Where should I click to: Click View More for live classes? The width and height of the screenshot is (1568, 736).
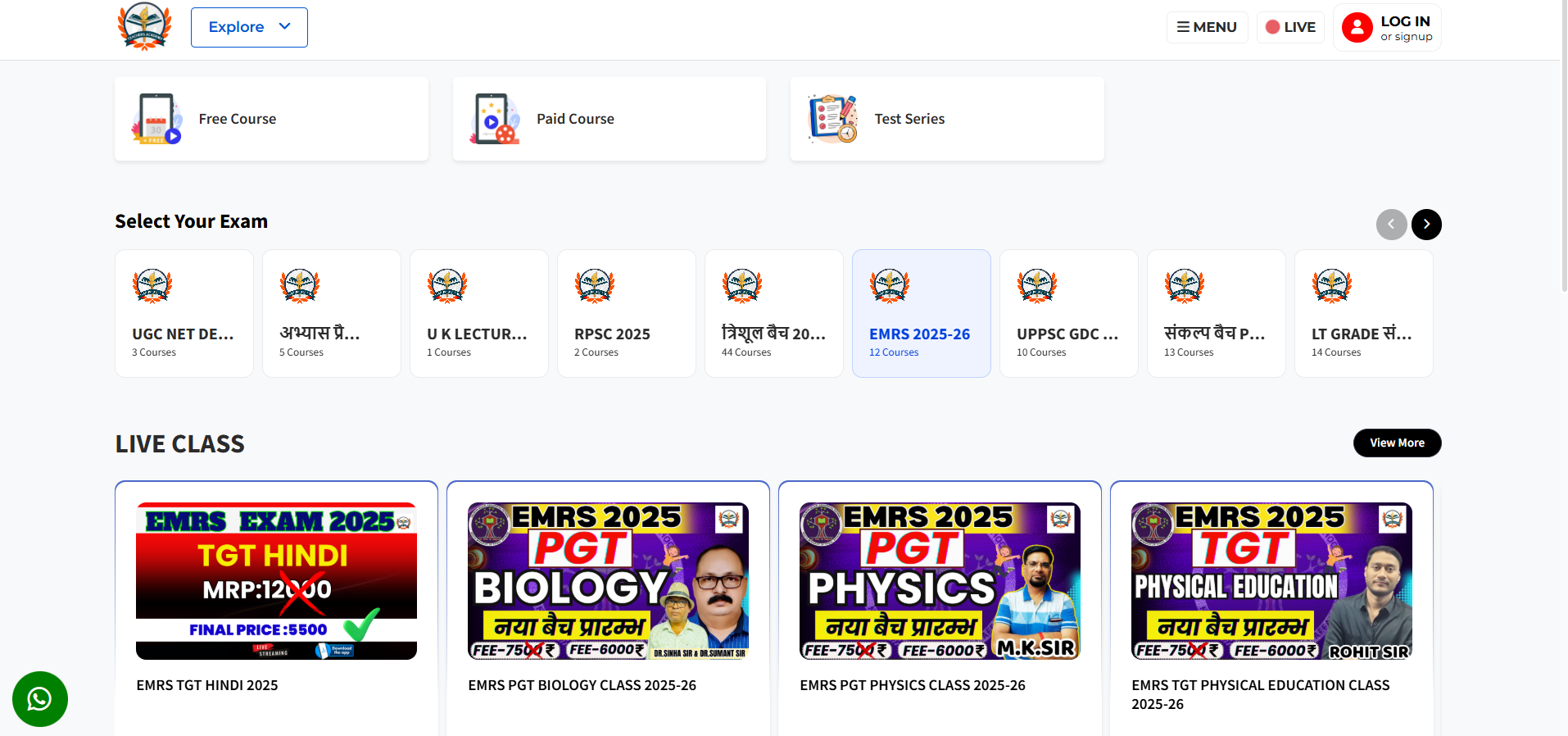[x=1397, y=443]
